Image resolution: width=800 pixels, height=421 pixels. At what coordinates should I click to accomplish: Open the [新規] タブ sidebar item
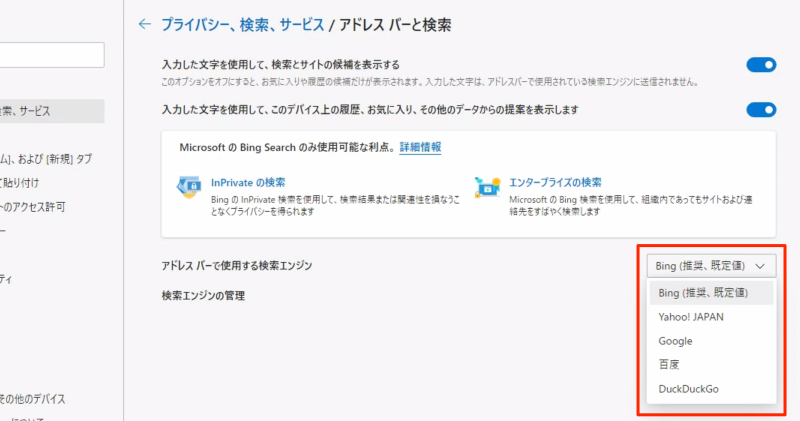pos(46,159)
